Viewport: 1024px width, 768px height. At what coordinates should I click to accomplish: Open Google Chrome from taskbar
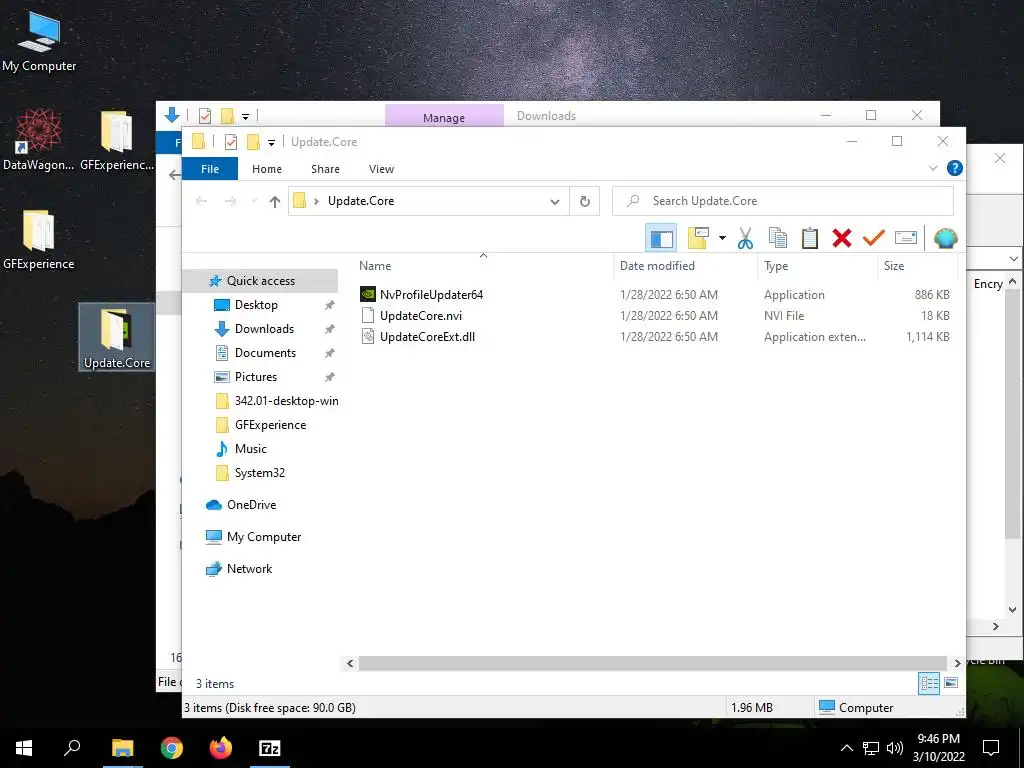pyautogui.click(x=171, y=748)
